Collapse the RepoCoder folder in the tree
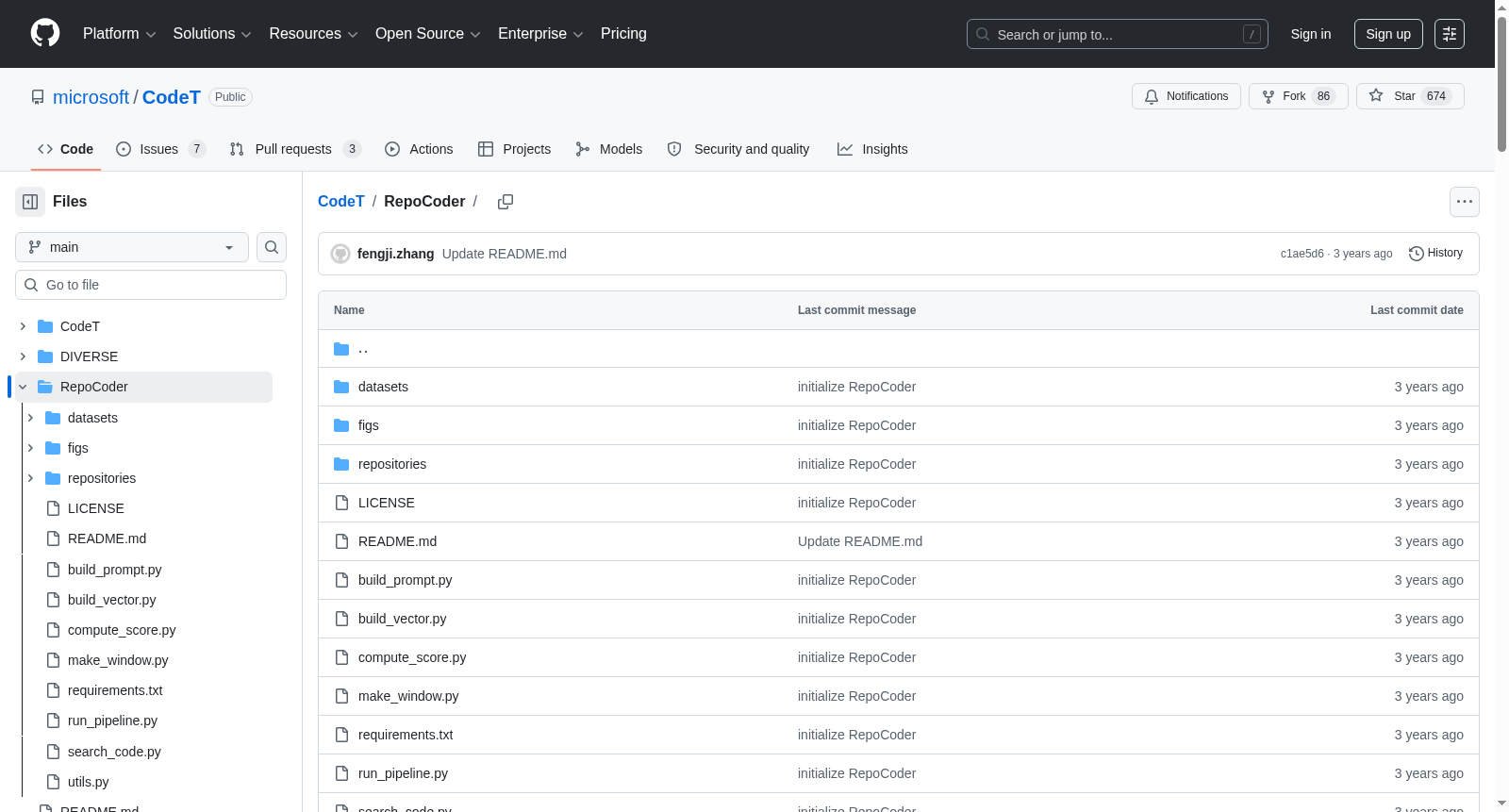 pyautogui.click(x=23, y=387)
